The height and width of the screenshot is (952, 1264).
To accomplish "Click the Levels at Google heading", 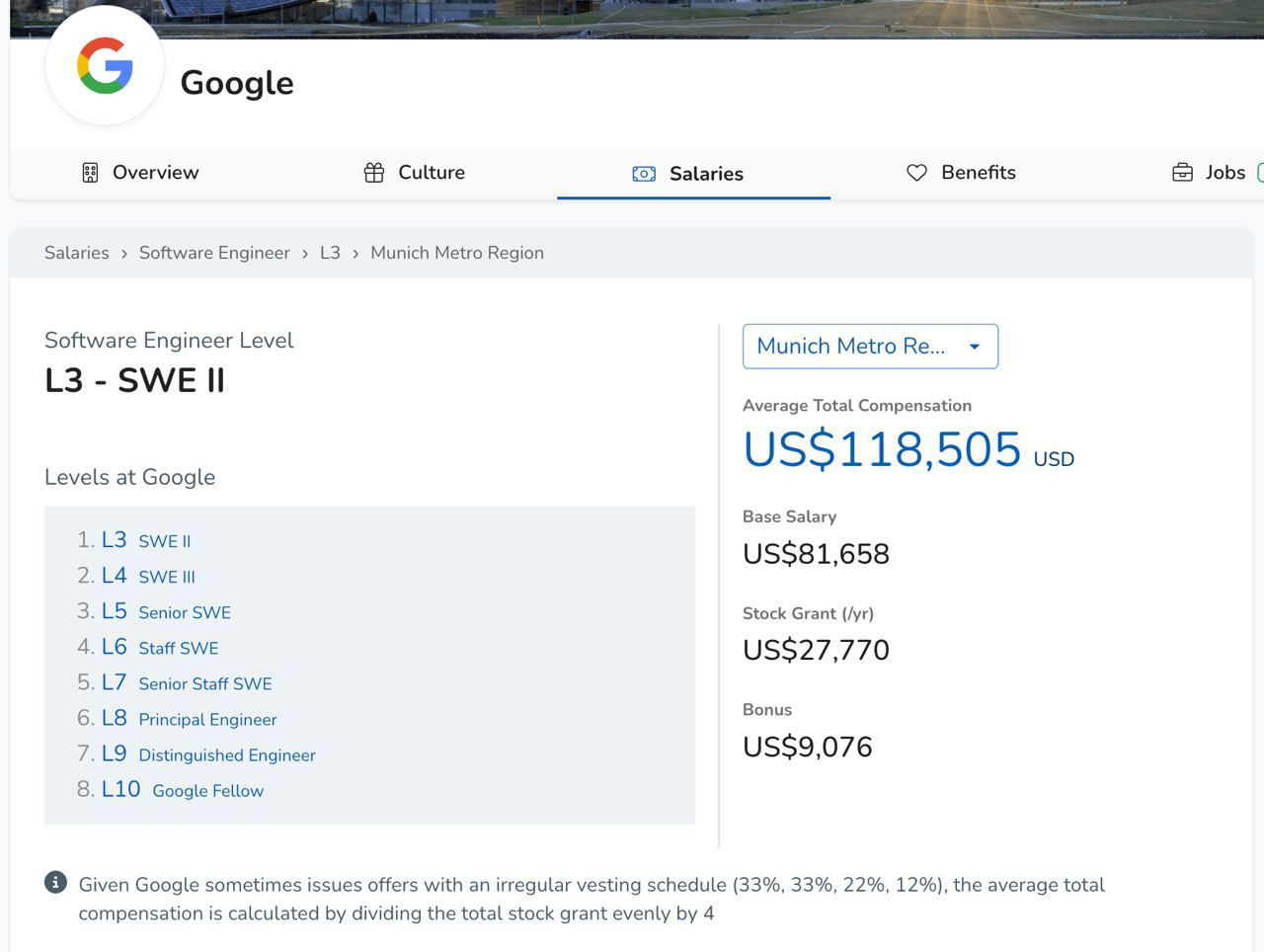I will (129, 477).
